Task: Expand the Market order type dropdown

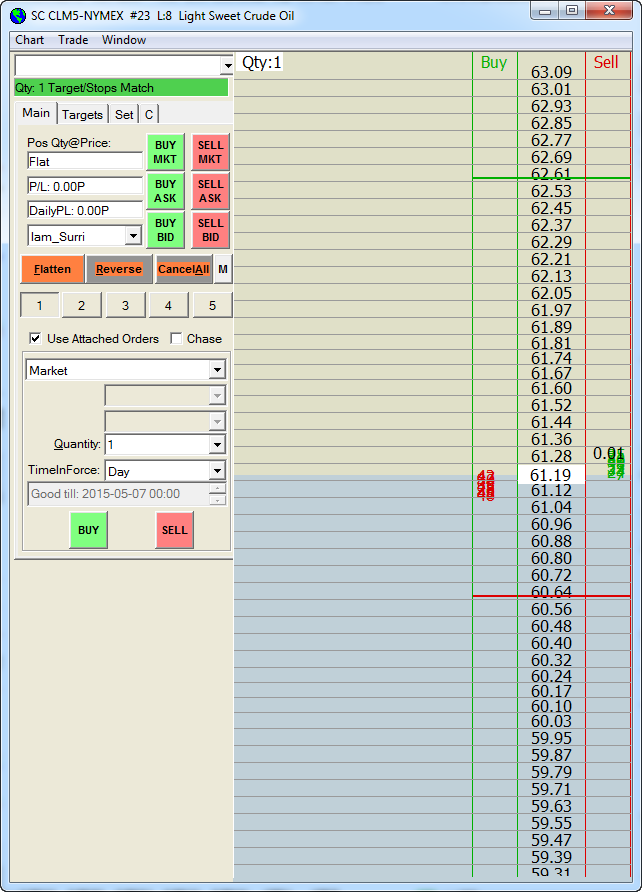Action: (217, 370)
